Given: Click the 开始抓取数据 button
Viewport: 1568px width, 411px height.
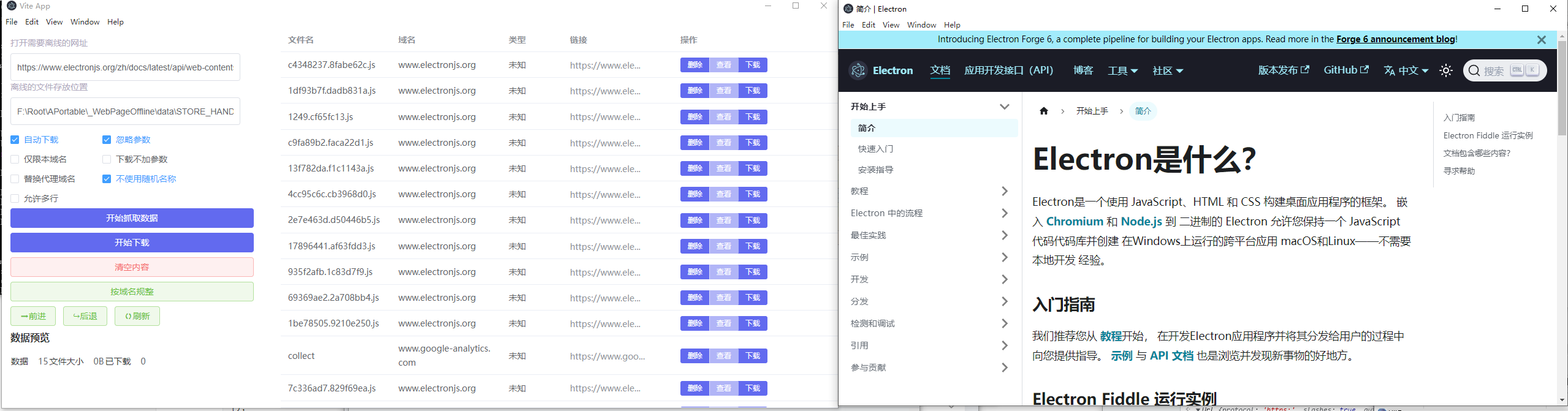Looking at the screenshot, I should [132, 218].
